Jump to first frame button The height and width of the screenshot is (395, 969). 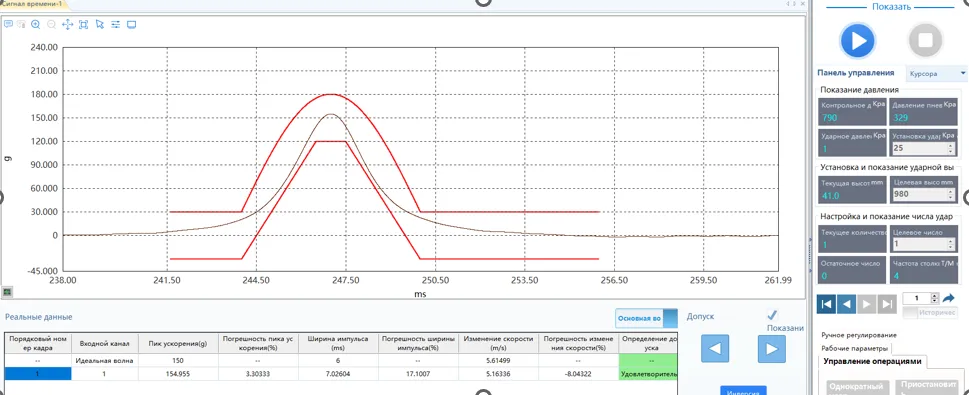click(826, 303)
